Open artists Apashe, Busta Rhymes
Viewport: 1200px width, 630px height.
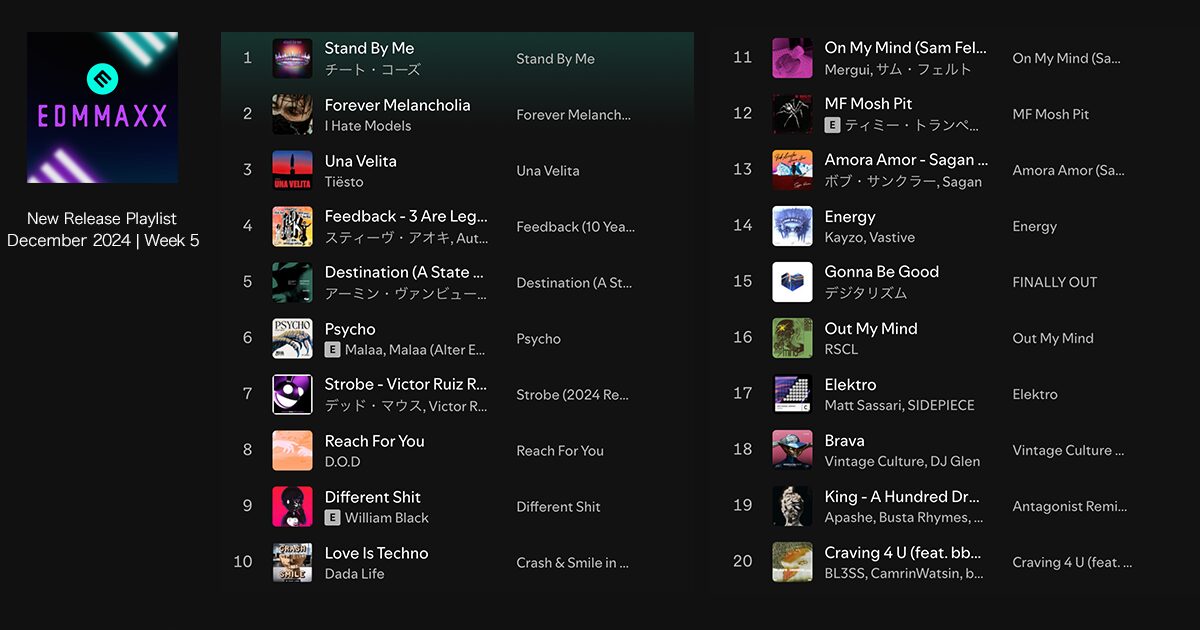(x=904, y=518)
